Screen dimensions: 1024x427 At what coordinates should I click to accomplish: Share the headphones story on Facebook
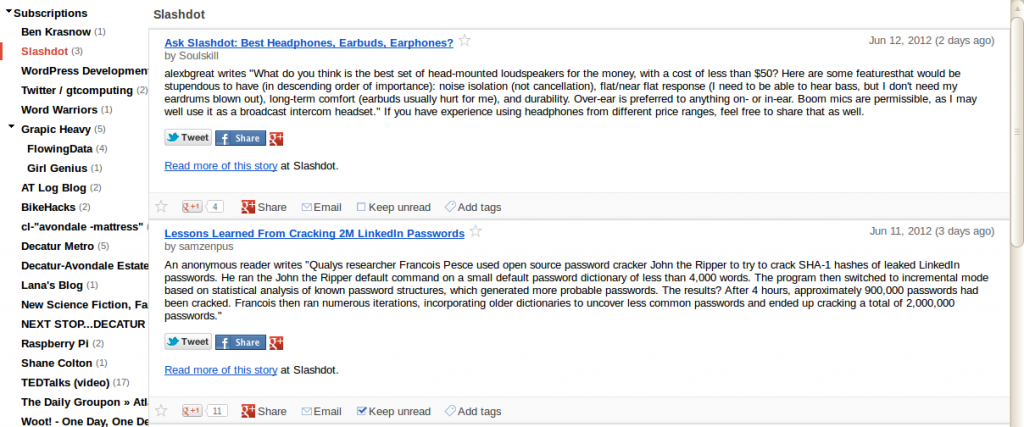coord(240,138)
